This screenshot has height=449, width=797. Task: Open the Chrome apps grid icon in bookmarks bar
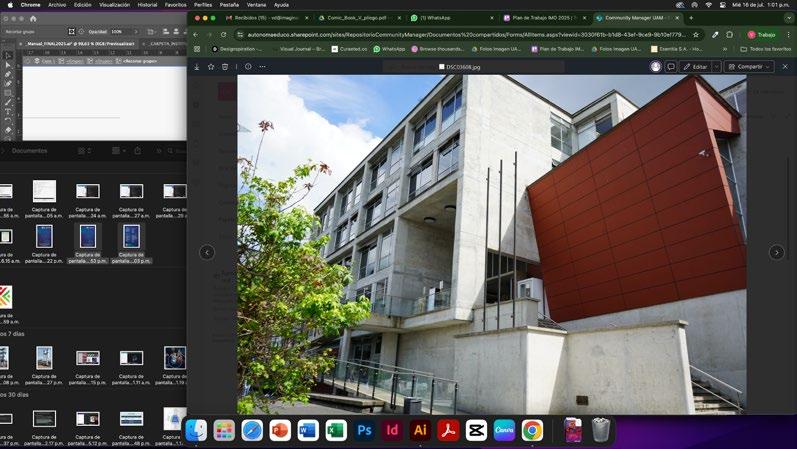click(197, 49)
